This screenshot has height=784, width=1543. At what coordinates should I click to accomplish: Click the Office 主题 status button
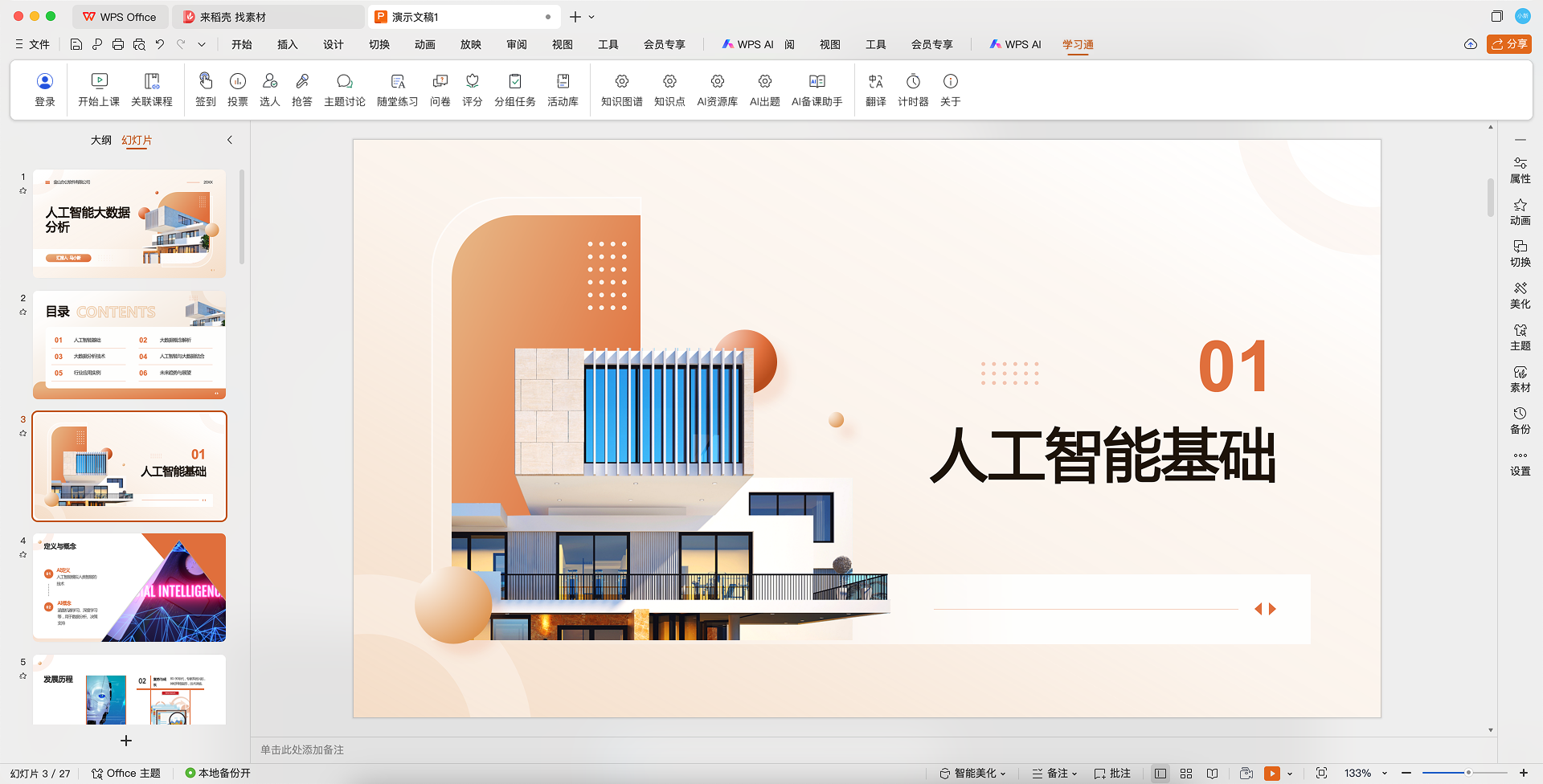pyautogui.click(x=126, y=773)
